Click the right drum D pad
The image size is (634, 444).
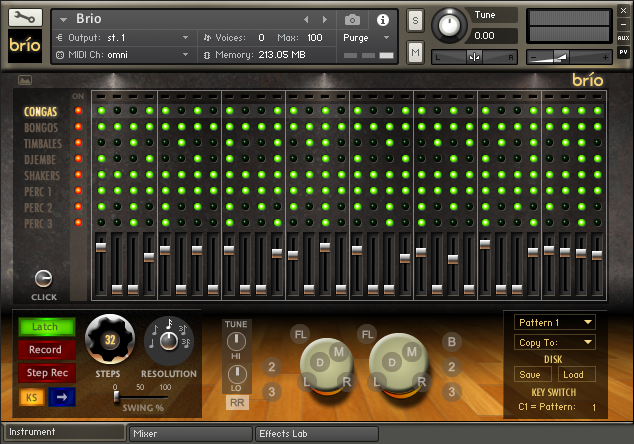coord(391,362)
